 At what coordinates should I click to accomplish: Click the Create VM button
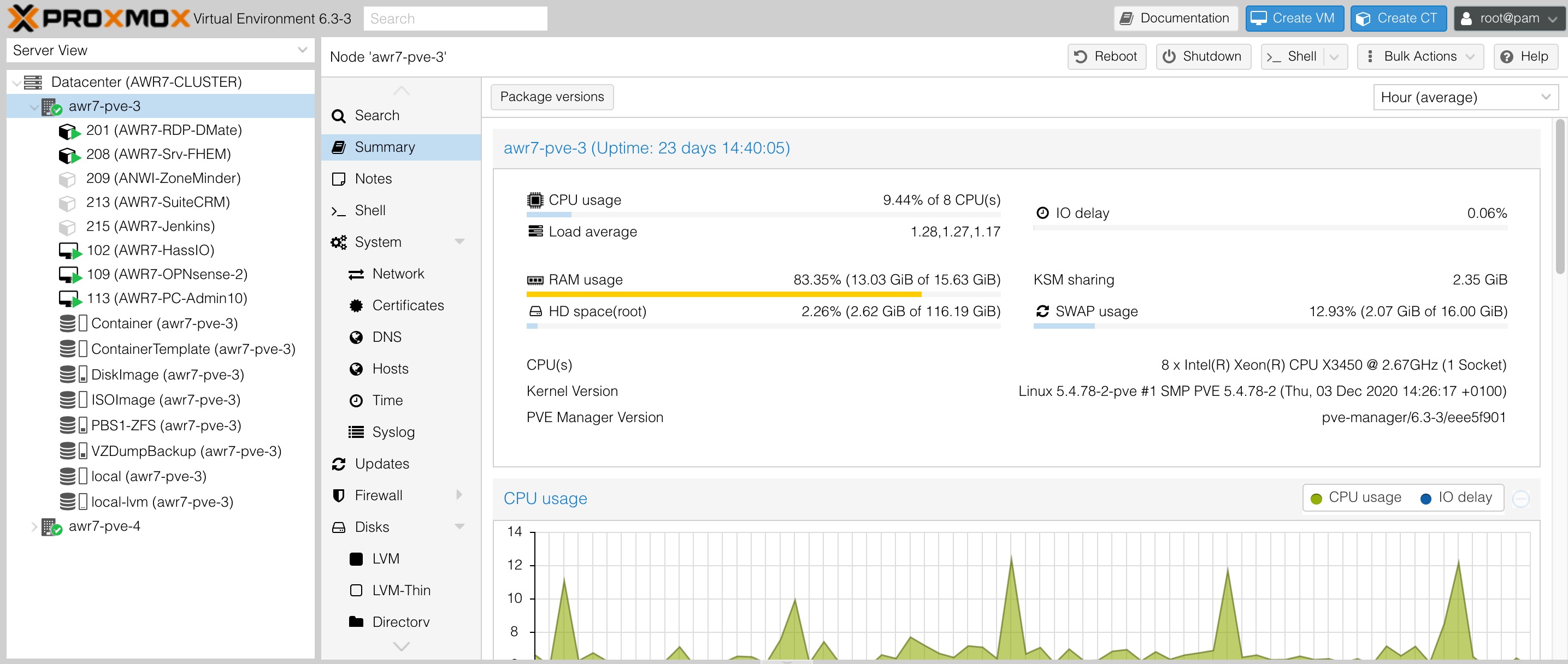1294,18
